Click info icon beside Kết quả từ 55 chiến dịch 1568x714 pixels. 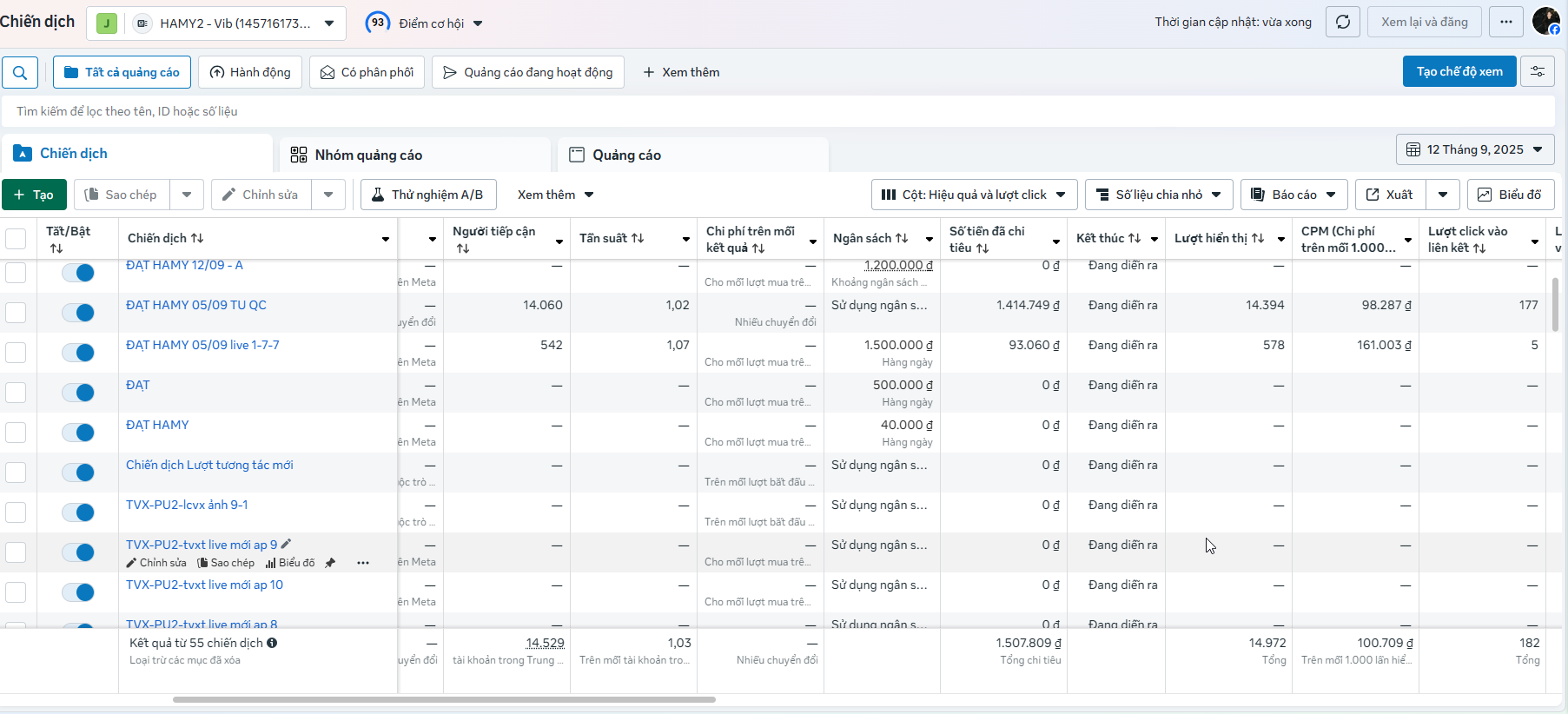[x=272, y=643]
